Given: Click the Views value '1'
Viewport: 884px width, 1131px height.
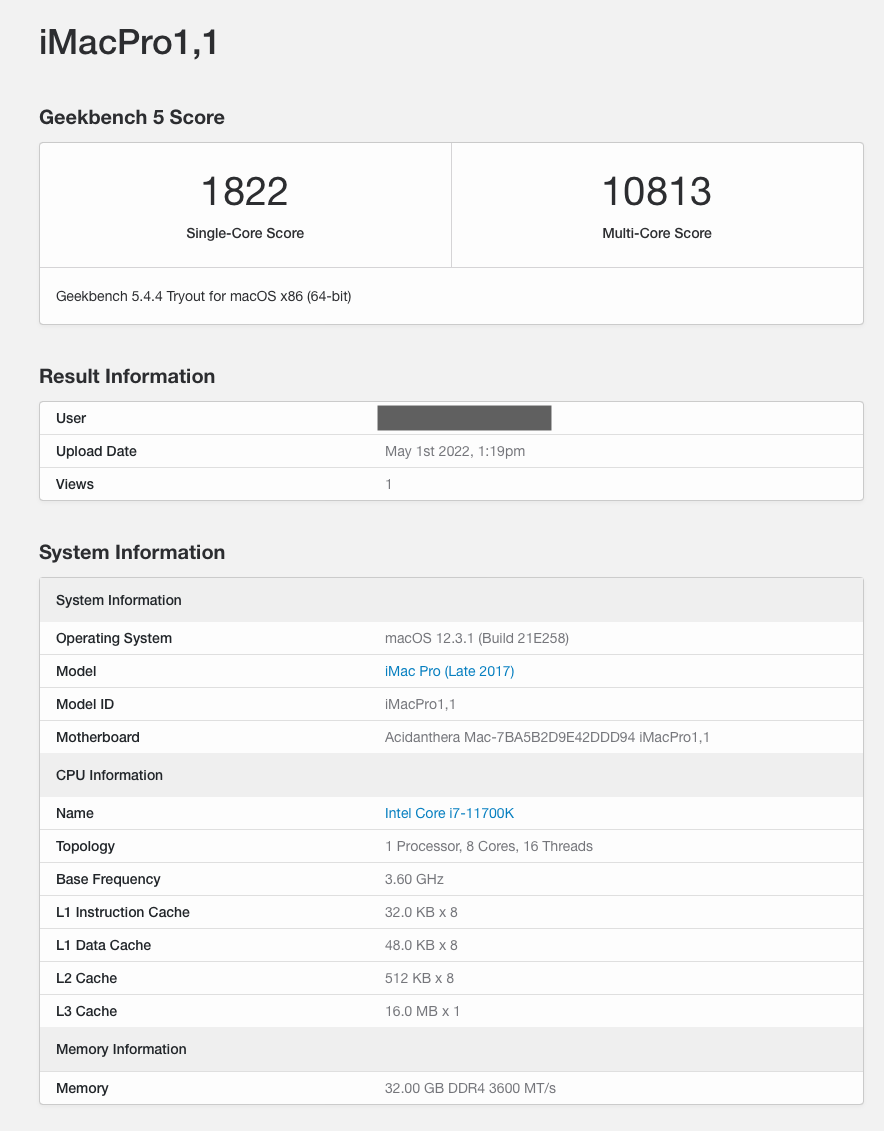Looking at the screenshot, I should click(x=389, y=485).
